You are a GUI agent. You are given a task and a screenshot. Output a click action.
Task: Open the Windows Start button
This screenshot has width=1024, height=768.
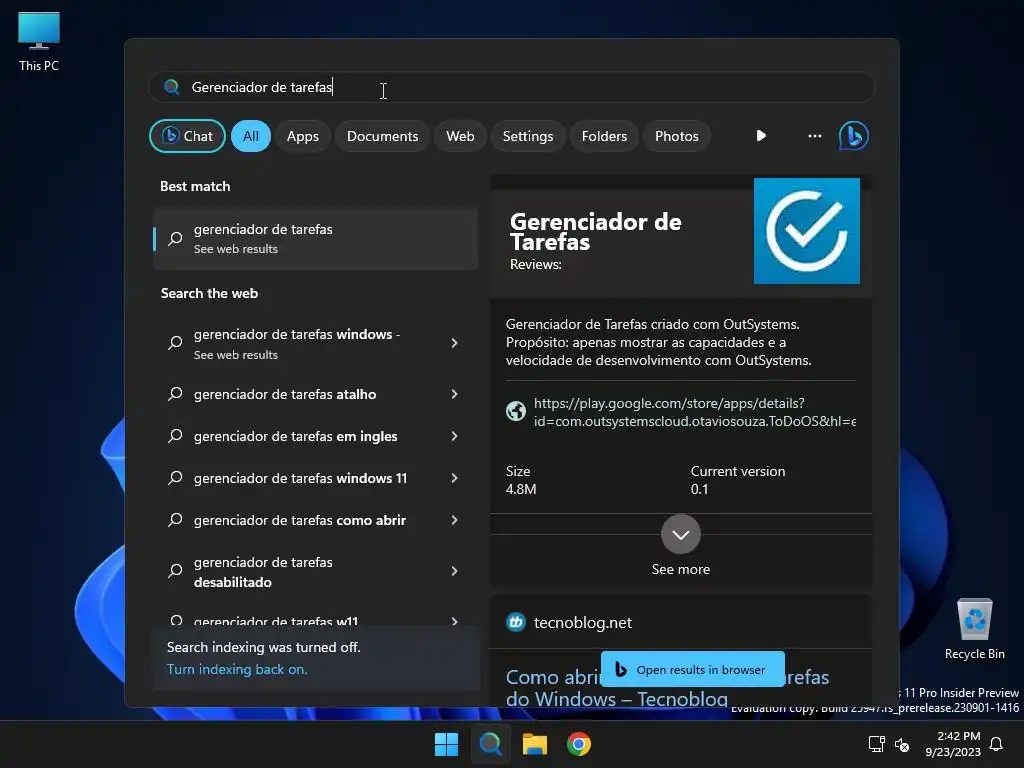coord(447,744)
